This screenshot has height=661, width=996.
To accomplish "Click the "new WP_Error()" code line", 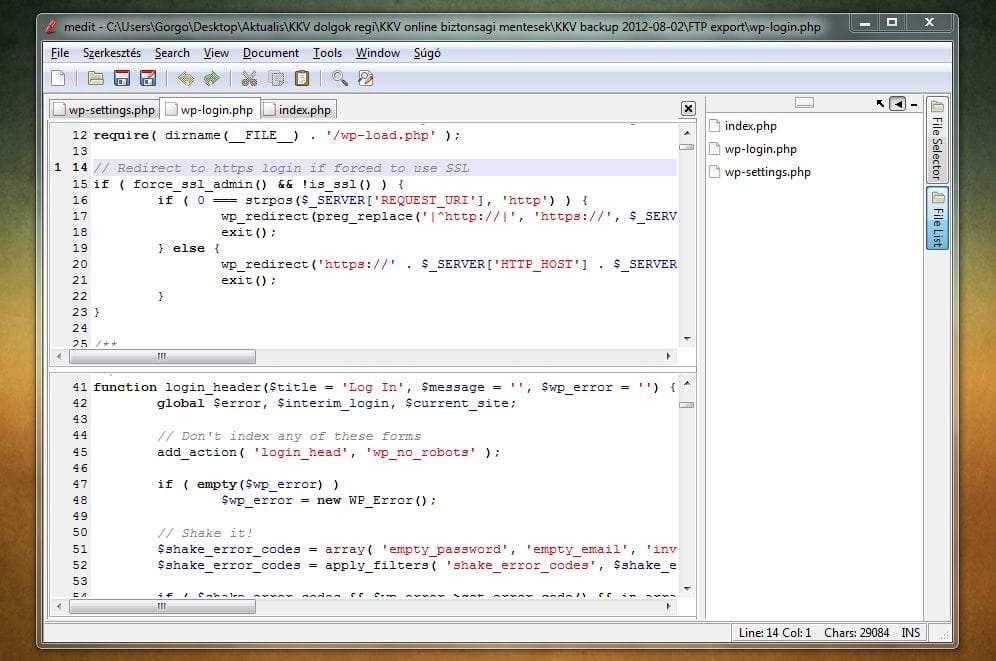I will [329, 500].
